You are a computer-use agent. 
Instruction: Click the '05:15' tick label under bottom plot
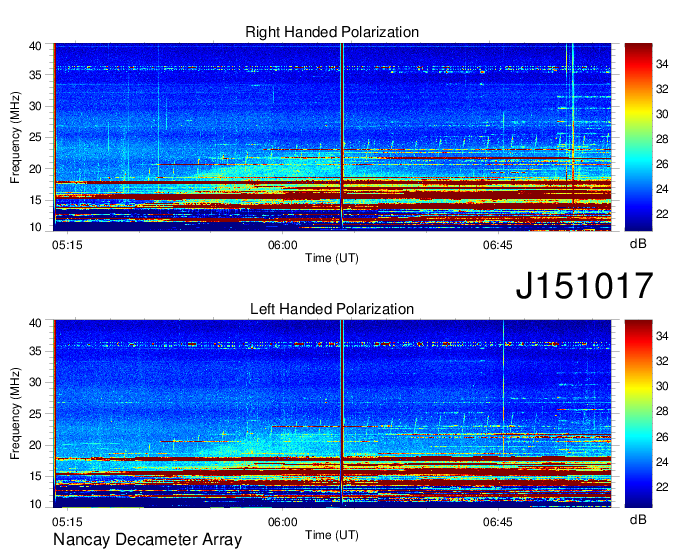(x=67, y=522)
